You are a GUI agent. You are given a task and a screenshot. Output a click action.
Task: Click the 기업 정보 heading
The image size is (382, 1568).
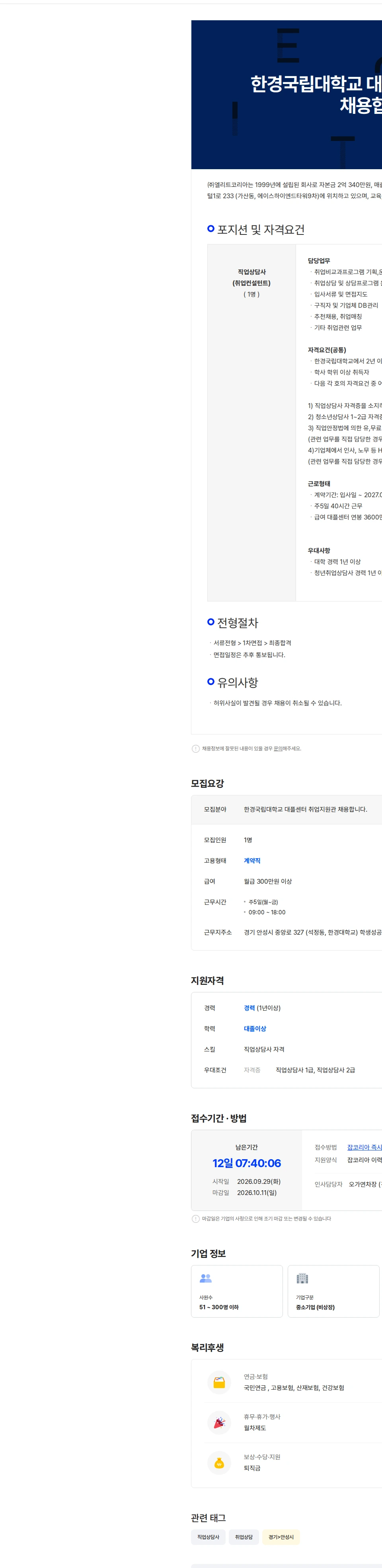(208, 1253)
